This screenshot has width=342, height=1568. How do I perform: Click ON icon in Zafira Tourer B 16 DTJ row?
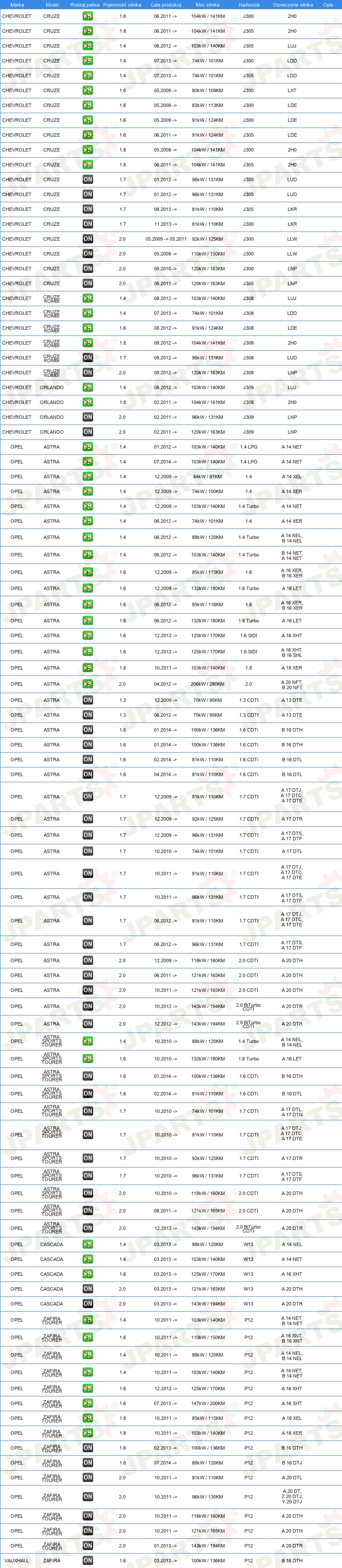[x=88, y=1463]
